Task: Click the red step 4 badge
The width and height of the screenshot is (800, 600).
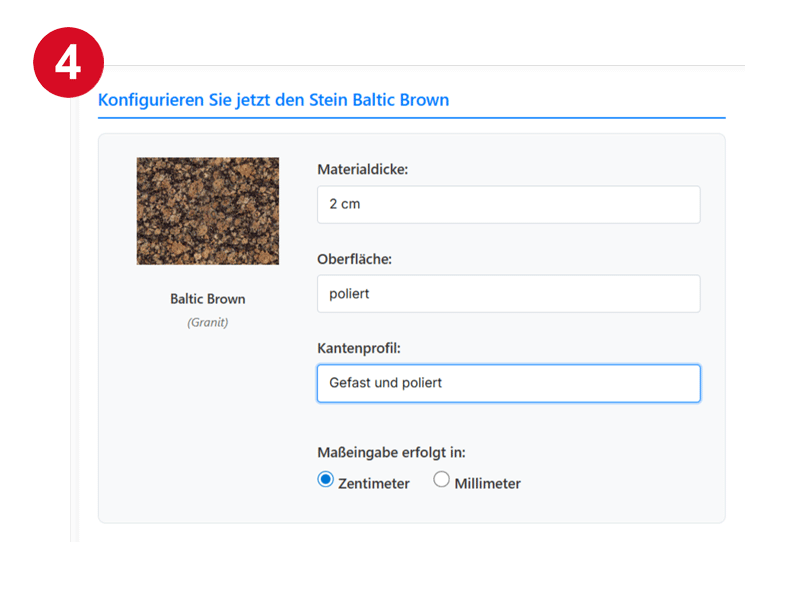Action: click(68, 62)
